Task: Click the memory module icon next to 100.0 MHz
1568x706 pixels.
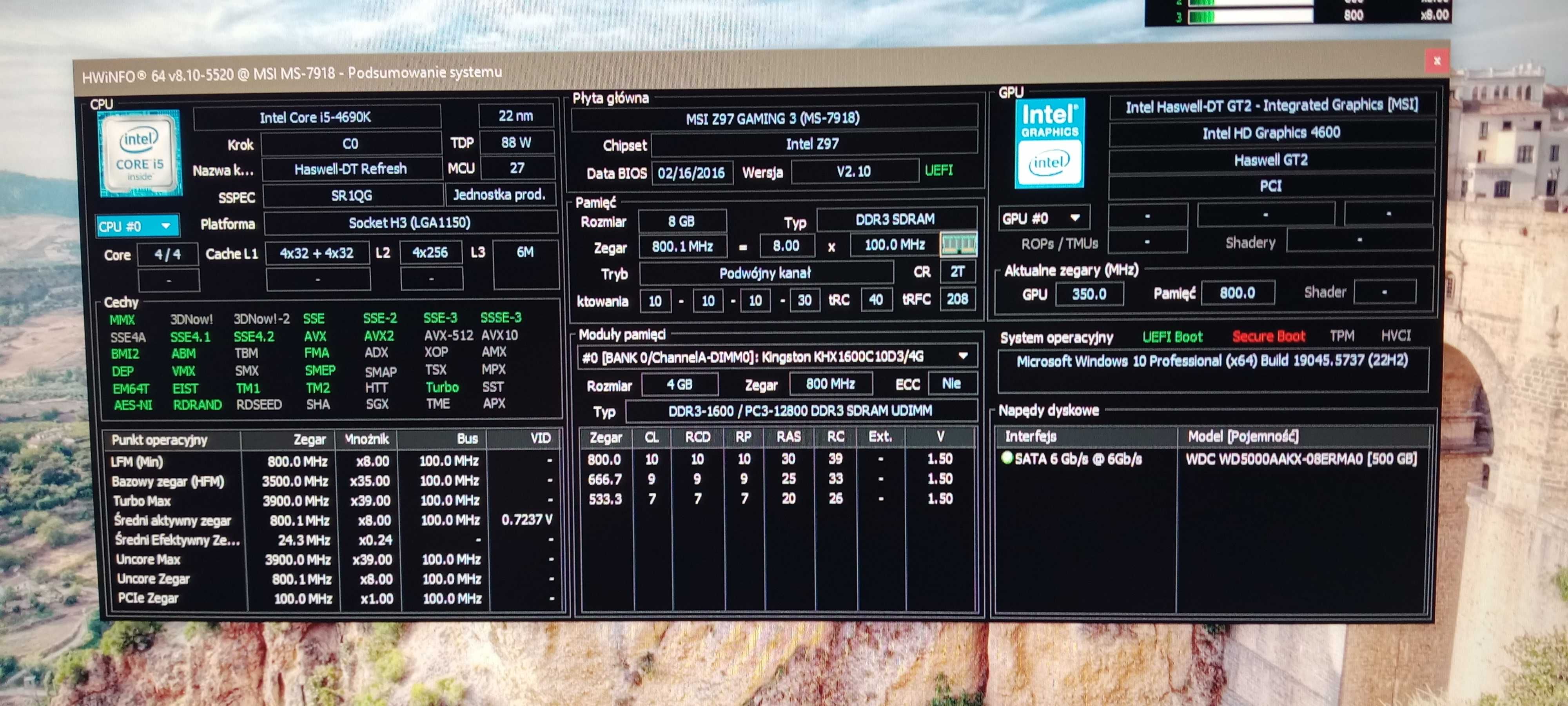Action: [958, 244]
